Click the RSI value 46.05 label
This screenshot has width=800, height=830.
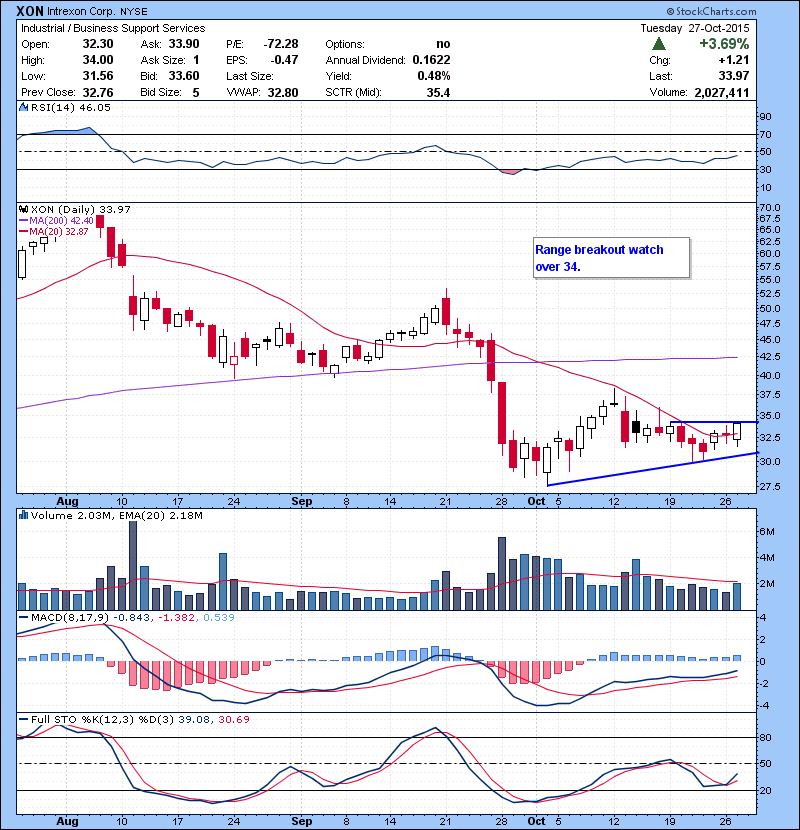click(x=94, y=107)
